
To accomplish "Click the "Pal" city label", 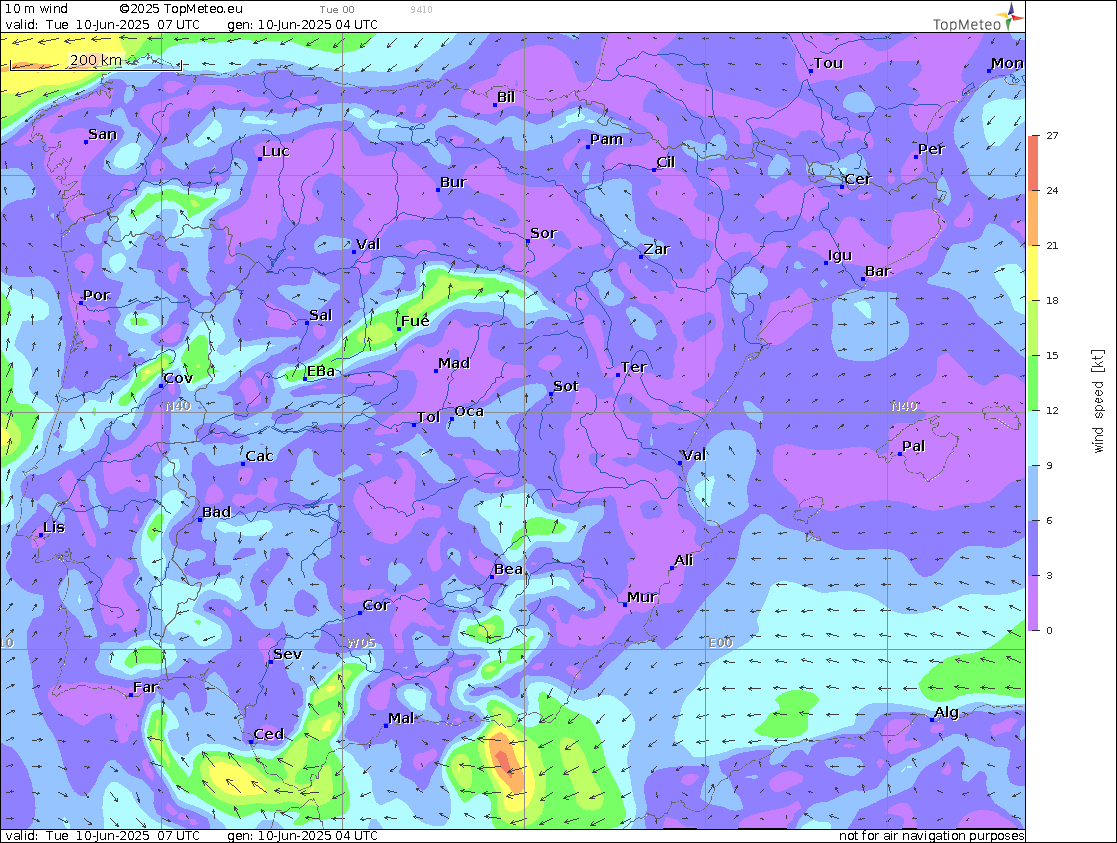I will click(x=913, y=446).
